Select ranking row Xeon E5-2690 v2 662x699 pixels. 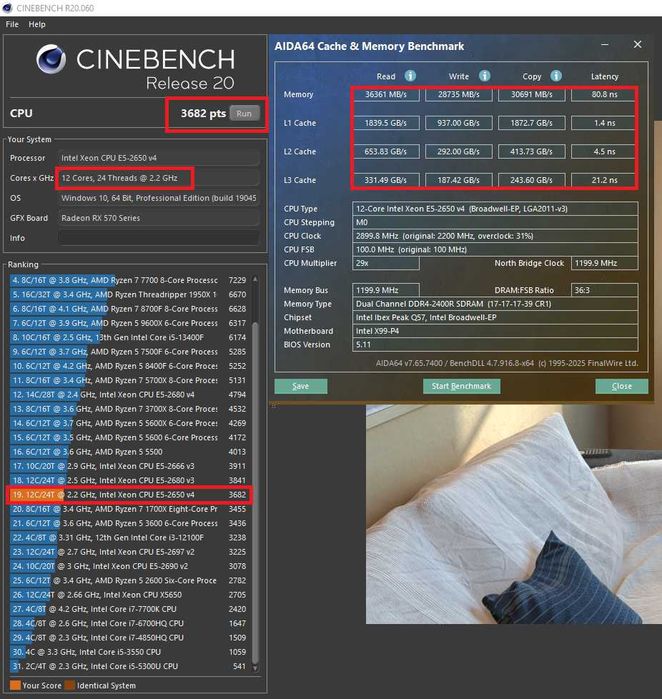pos(128,566)
